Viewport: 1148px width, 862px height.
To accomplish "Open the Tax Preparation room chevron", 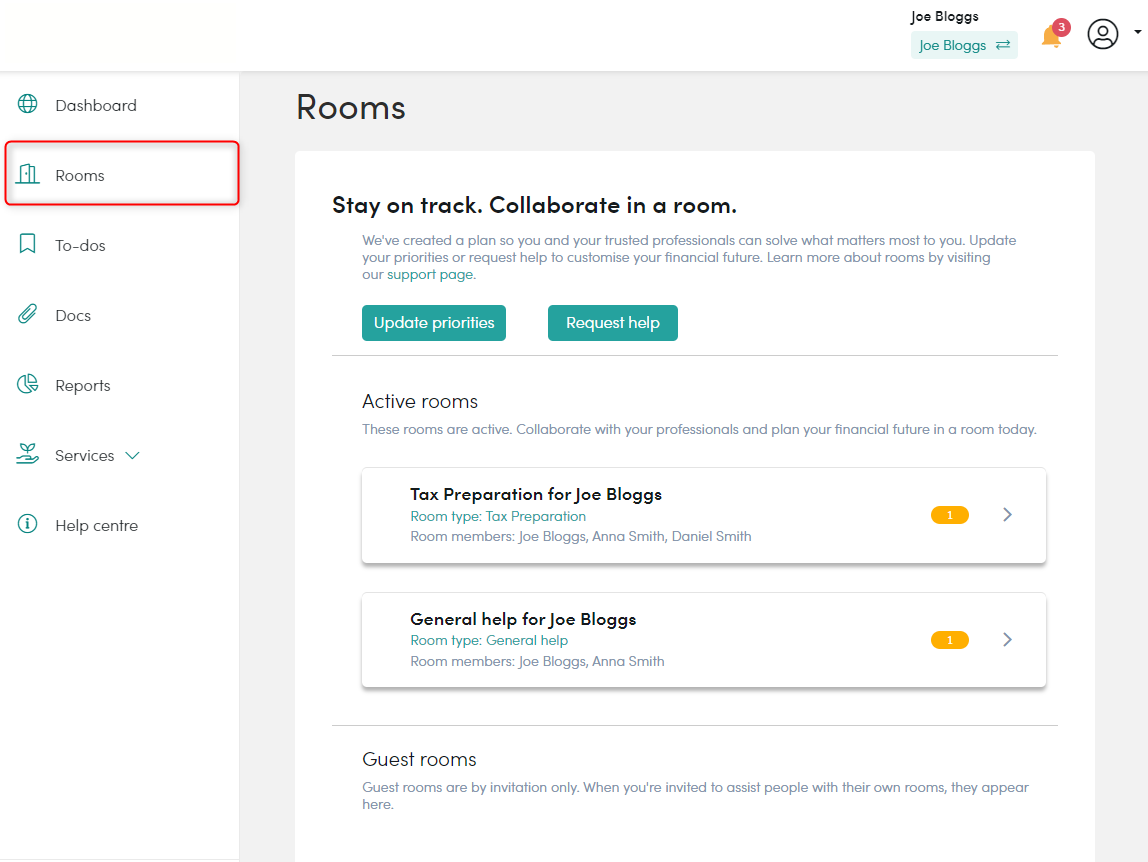I will (x=1007, y=515).
